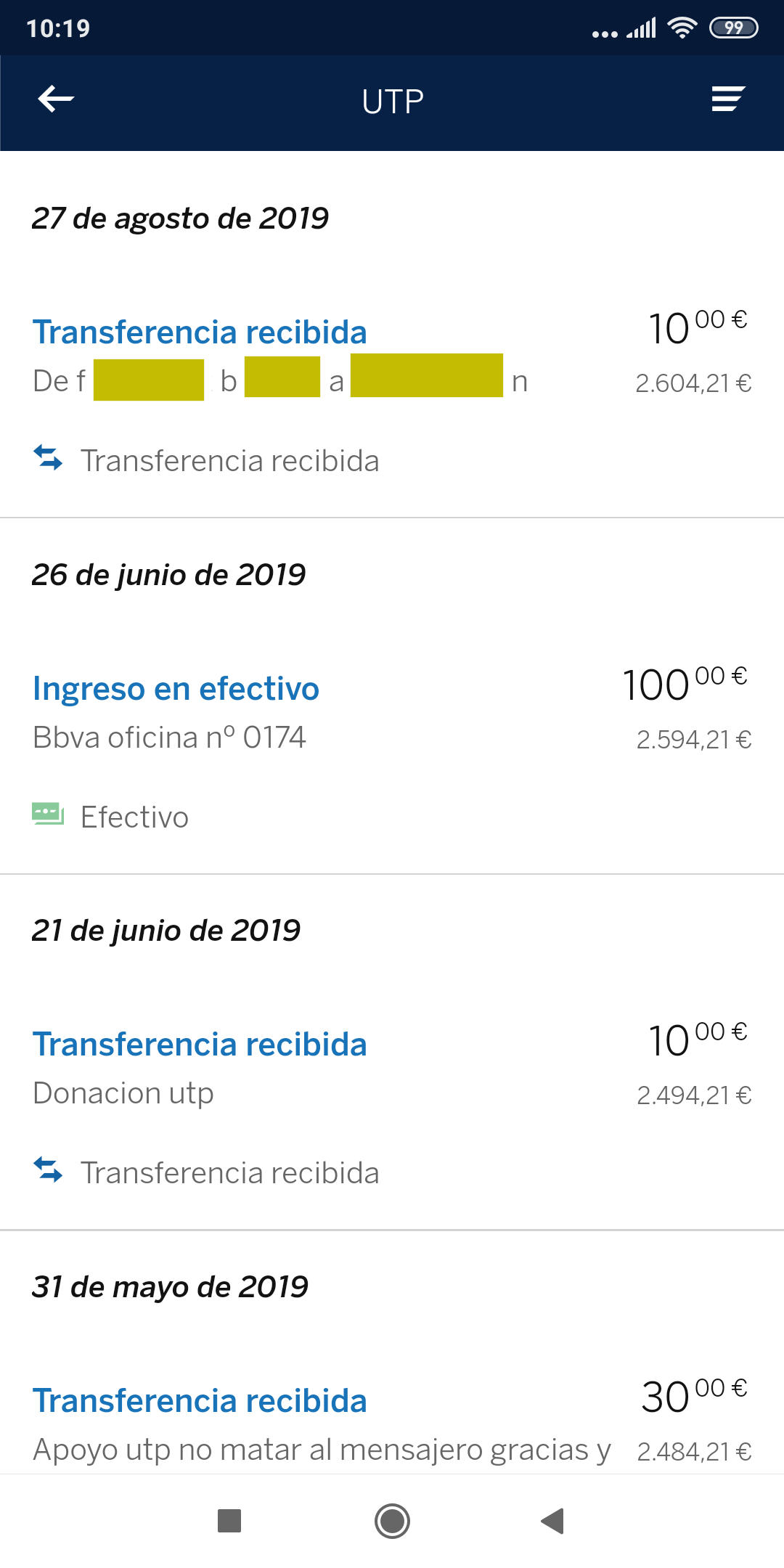This screenshot has height=1568, width=784.
Task: Tap the 2.604,21 € balance
Action: 693,383
